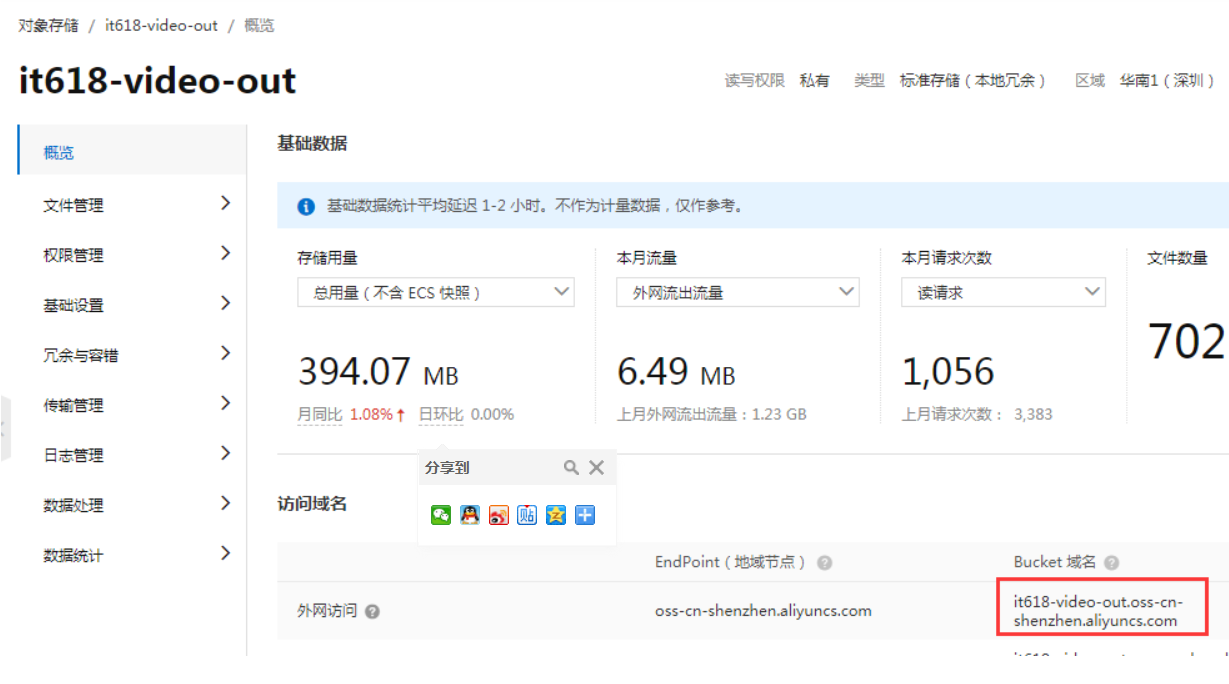Open the 外网流出流量 dropdown

point(738,293)
